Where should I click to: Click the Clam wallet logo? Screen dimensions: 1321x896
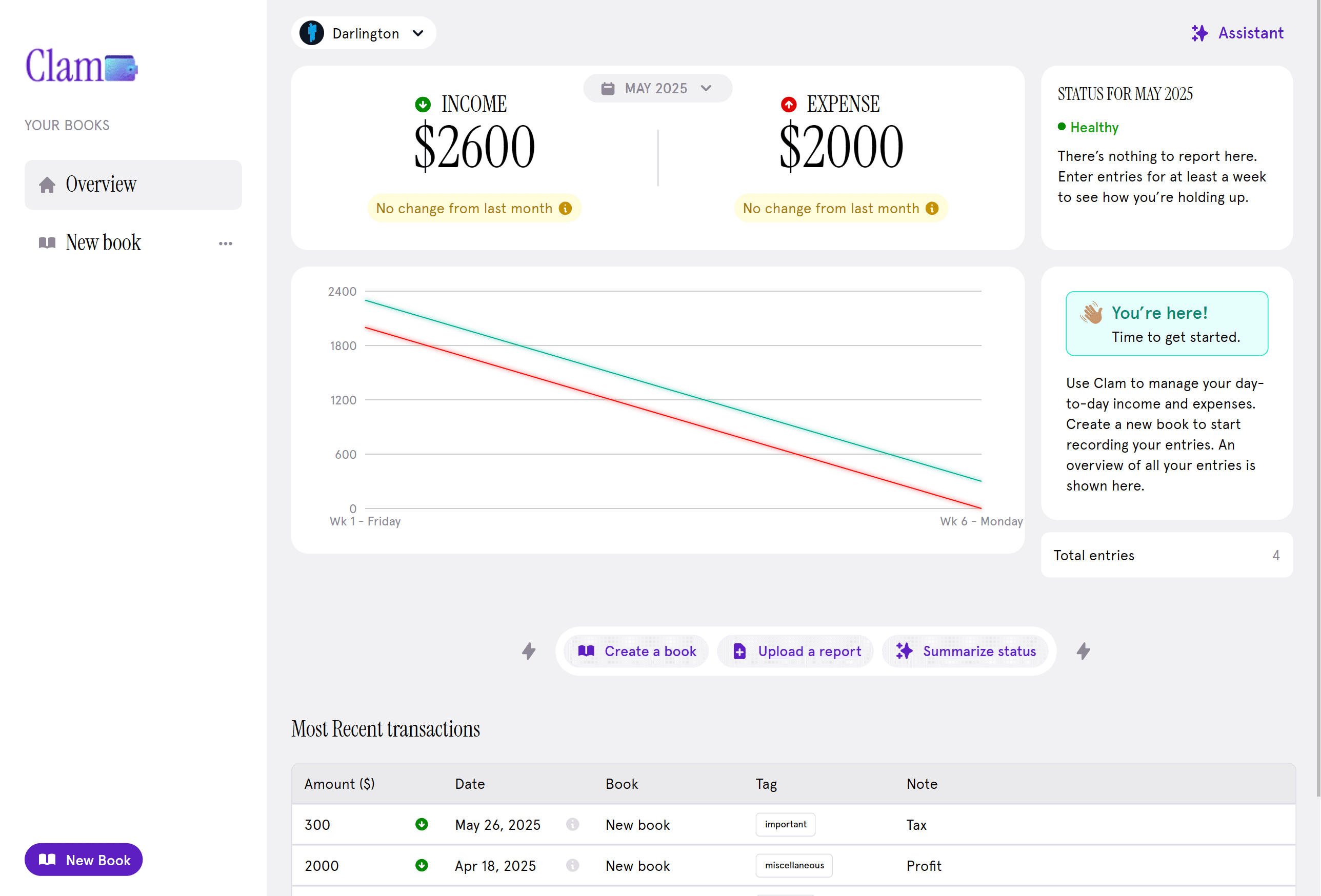pyautogui.click(x=82, y=66)
